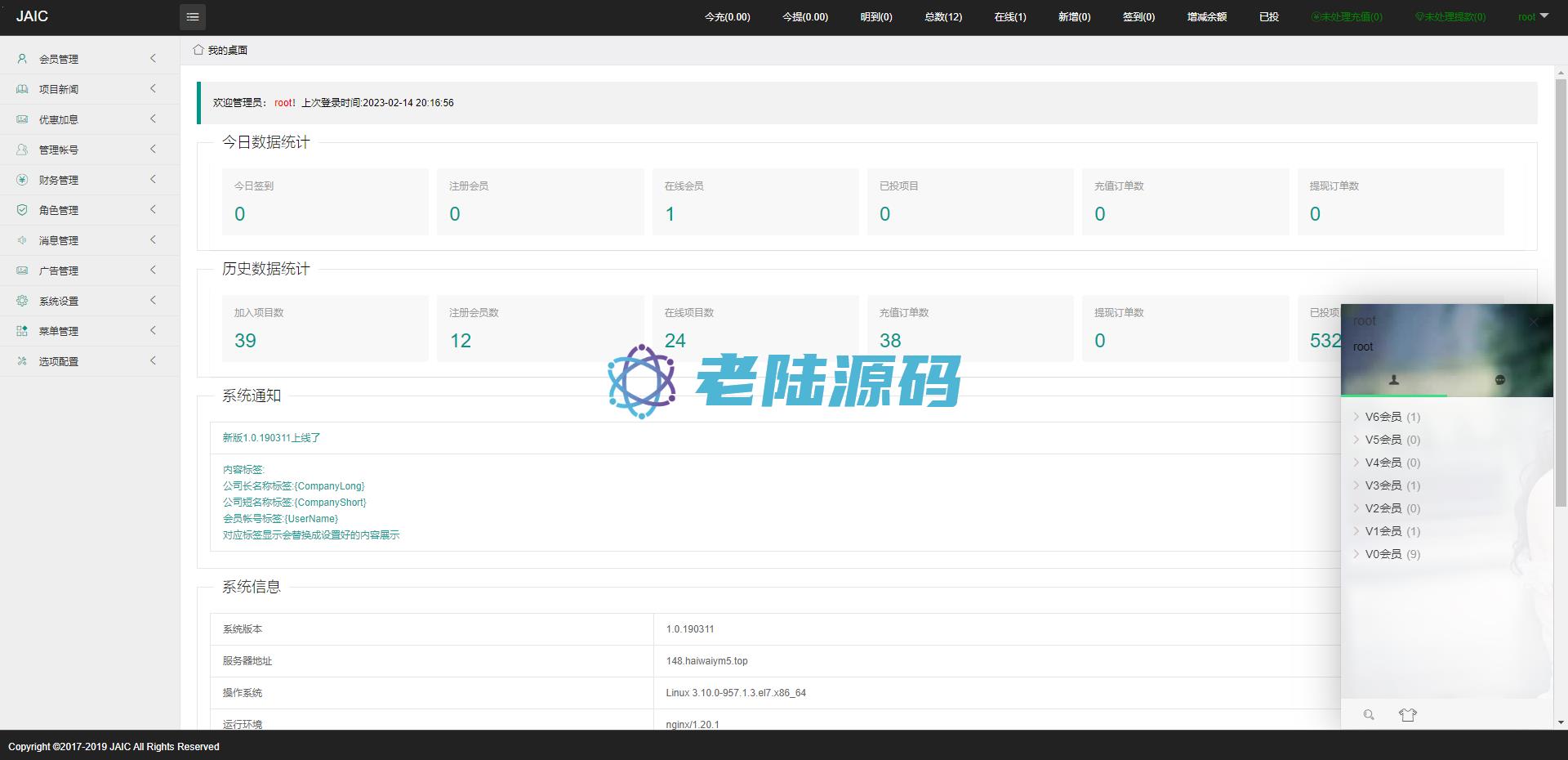The image size is (1568, 760).
Task: Close the root chat panel
Action: point(1534,321)
